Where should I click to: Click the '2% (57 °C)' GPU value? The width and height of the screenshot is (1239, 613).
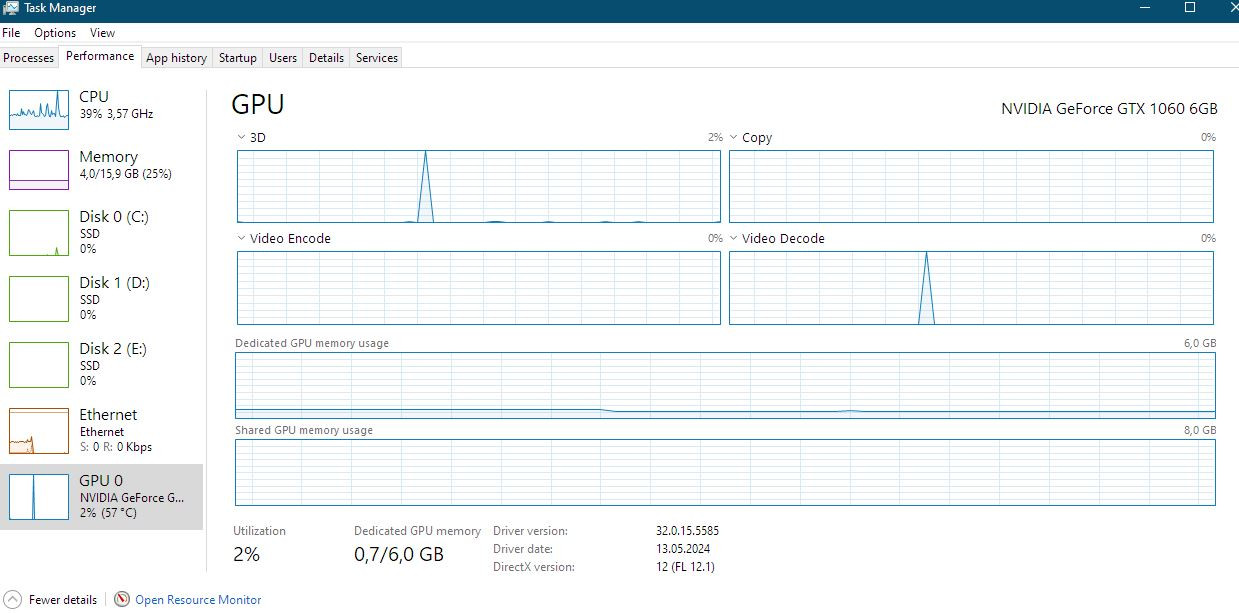[108, 513]
